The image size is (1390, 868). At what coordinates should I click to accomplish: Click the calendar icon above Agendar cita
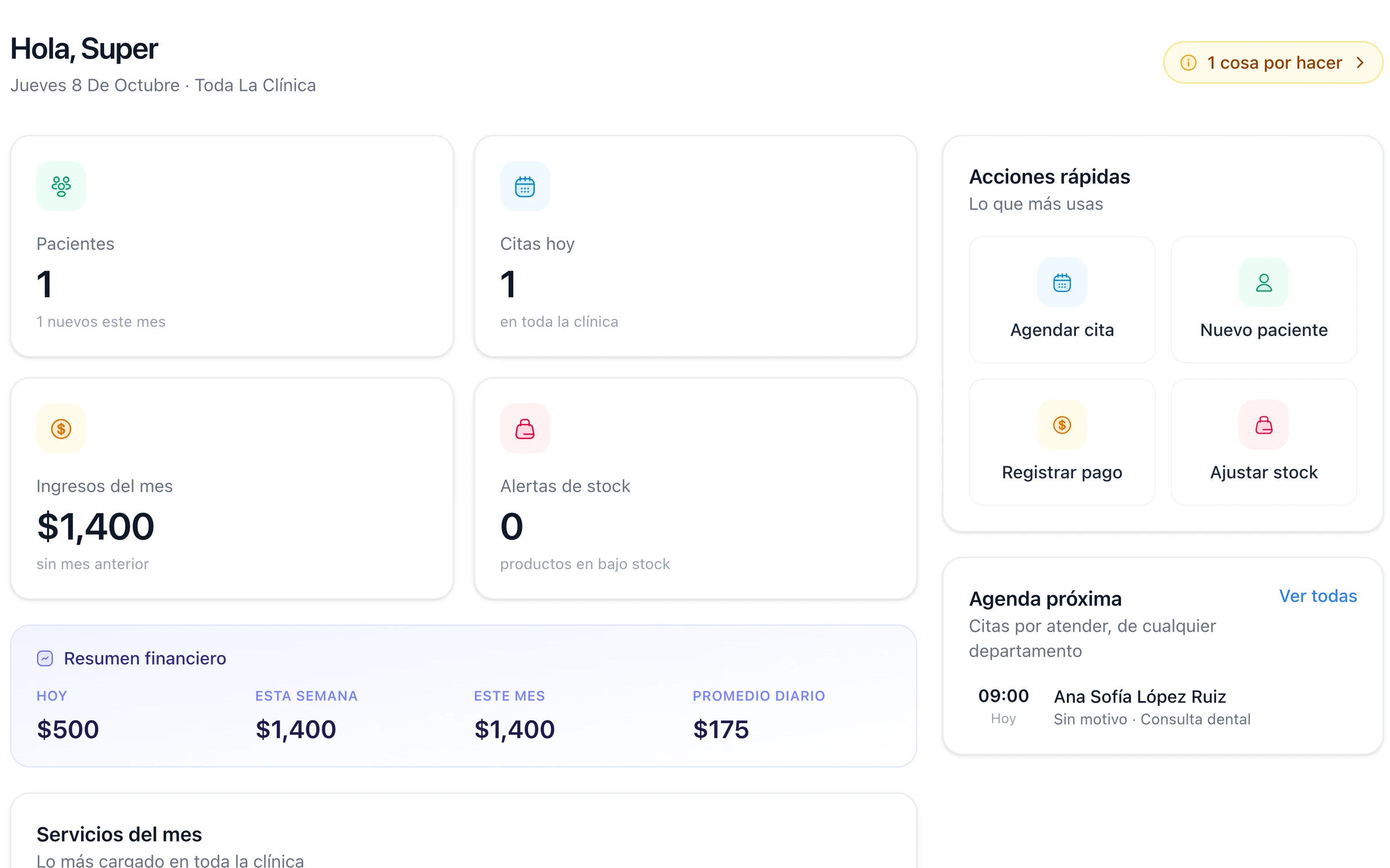coord(1062,283)
